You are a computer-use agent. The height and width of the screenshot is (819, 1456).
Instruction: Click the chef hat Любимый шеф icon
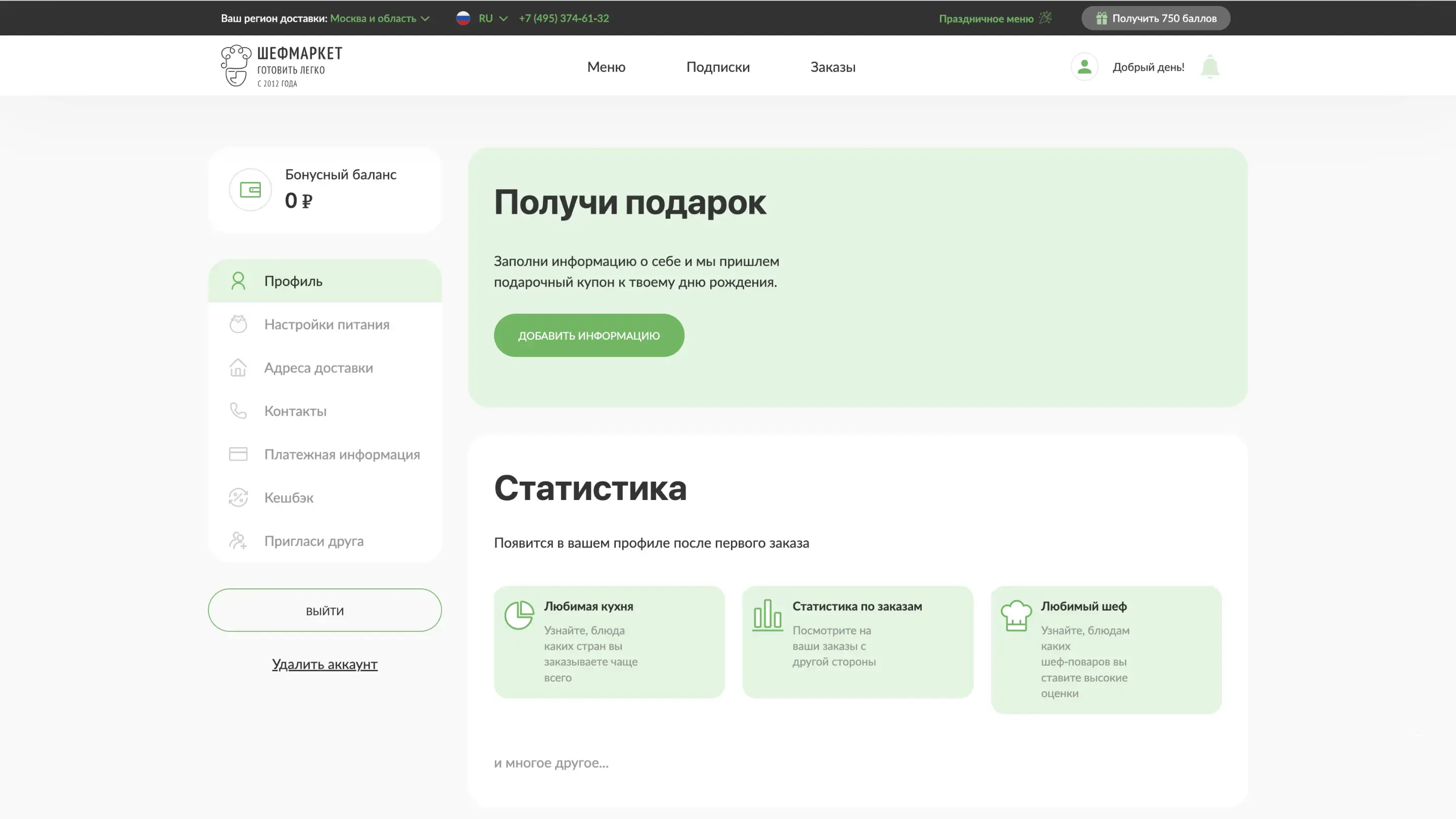(x=1016, y=615)
